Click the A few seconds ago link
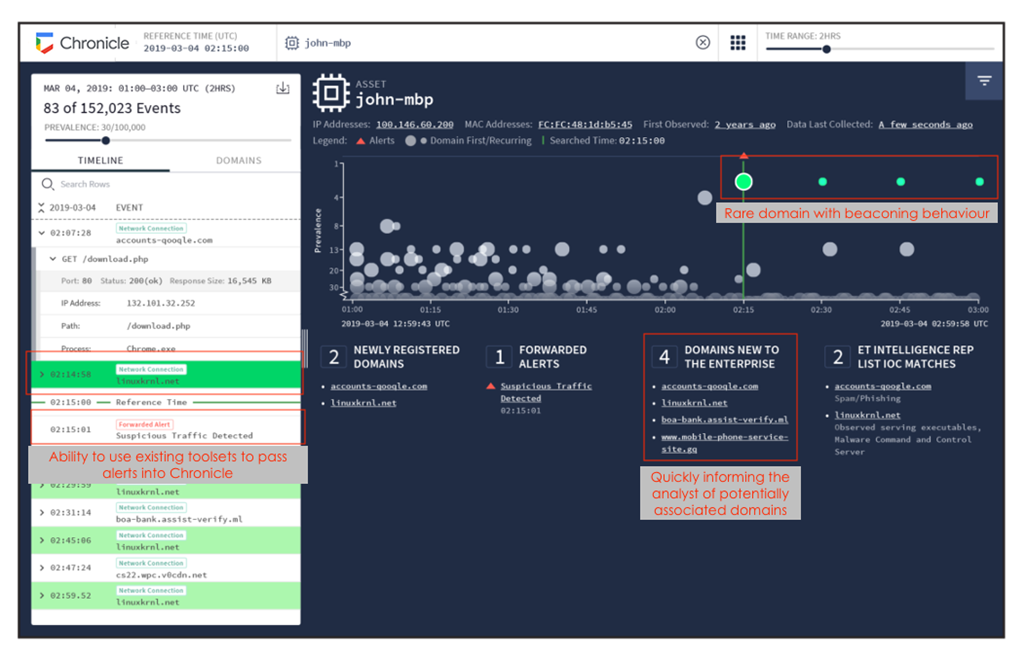Image resolution: width=1027 pixels, height=659 pixels. 925,124
